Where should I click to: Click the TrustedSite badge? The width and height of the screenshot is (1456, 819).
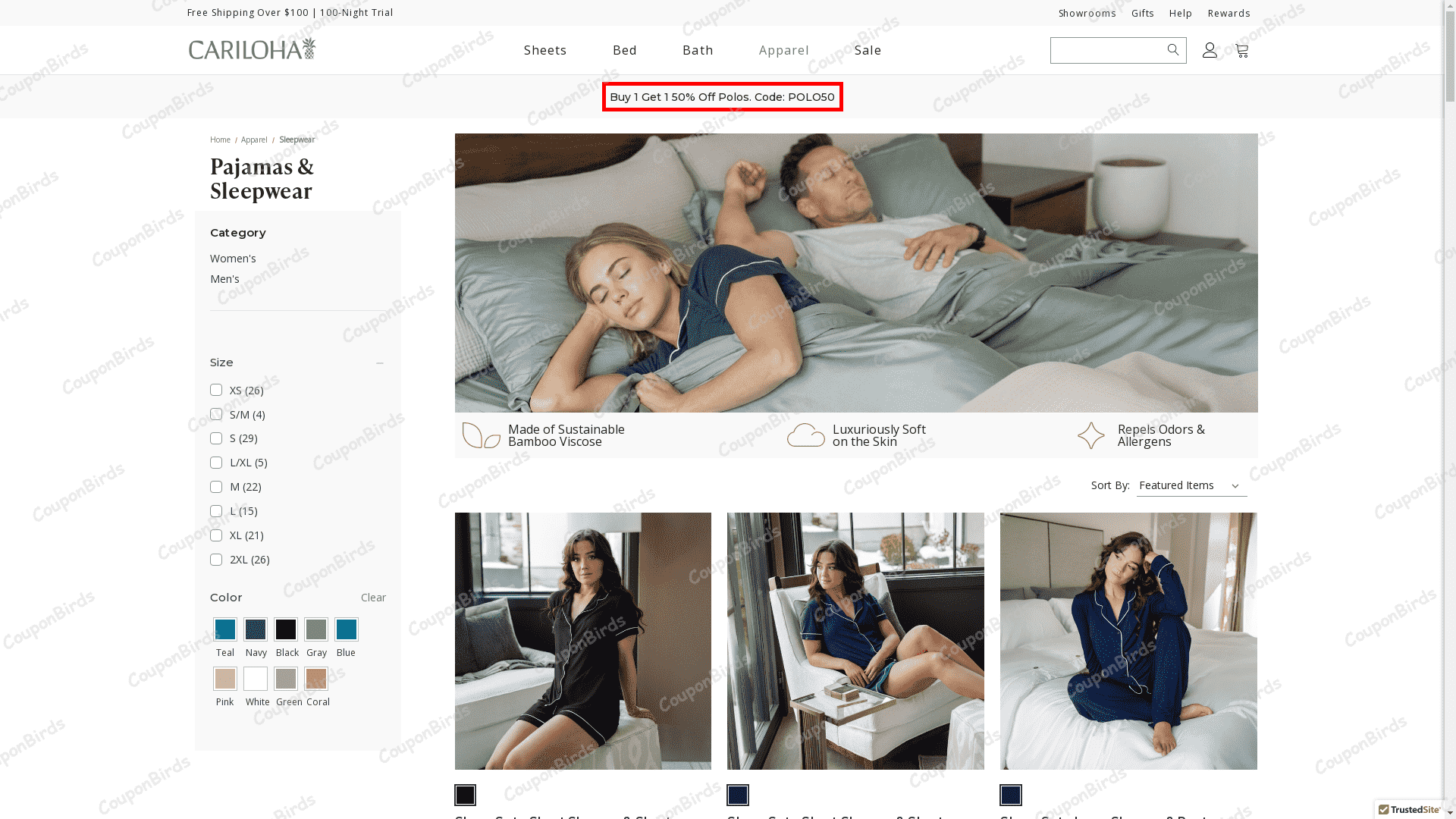(x=1409, y=810)
